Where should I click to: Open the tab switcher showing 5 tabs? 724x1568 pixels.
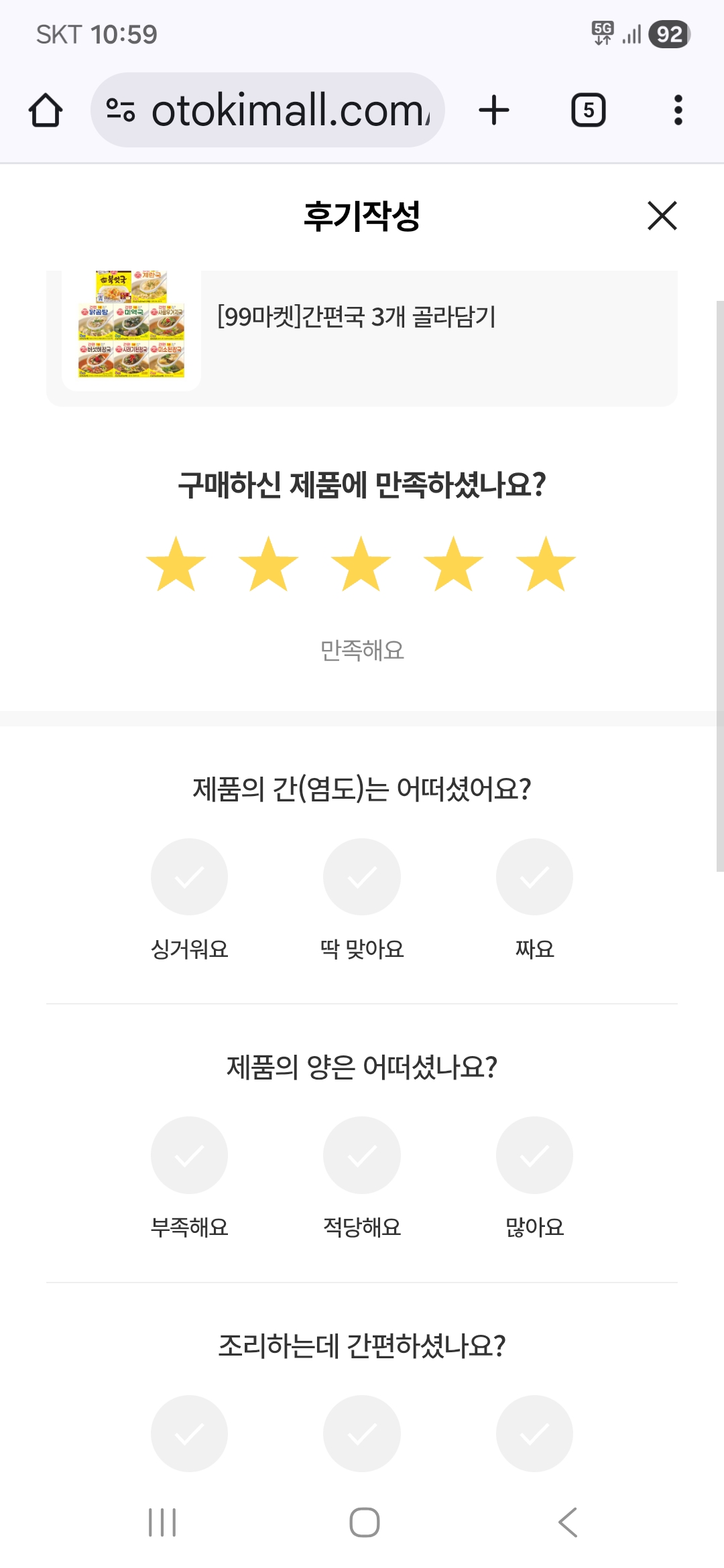(588, 111)
